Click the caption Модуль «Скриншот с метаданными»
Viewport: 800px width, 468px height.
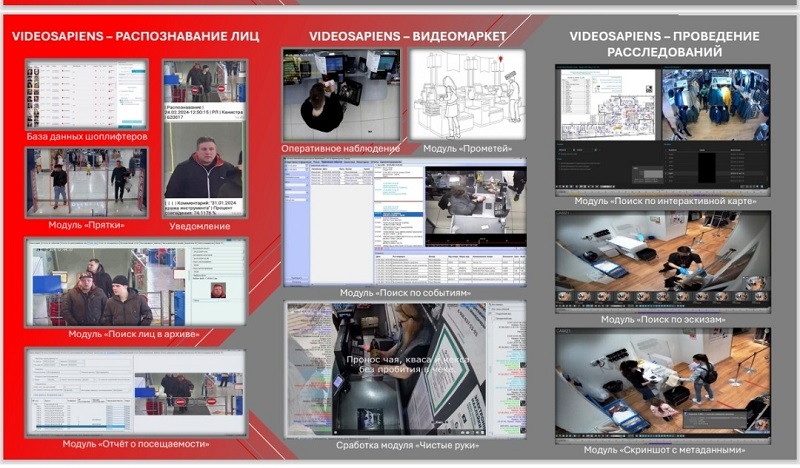pos(664,450)
